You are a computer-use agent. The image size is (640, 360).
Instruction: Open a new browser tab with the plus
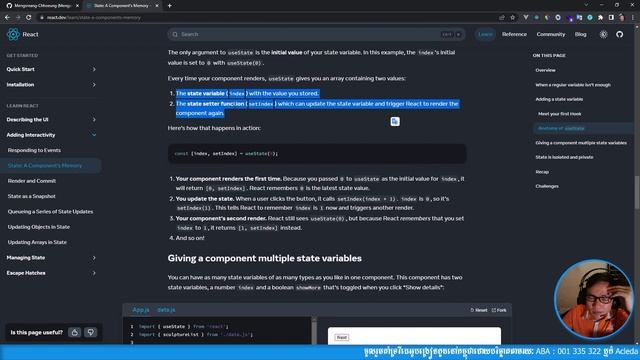pos(169,6)
